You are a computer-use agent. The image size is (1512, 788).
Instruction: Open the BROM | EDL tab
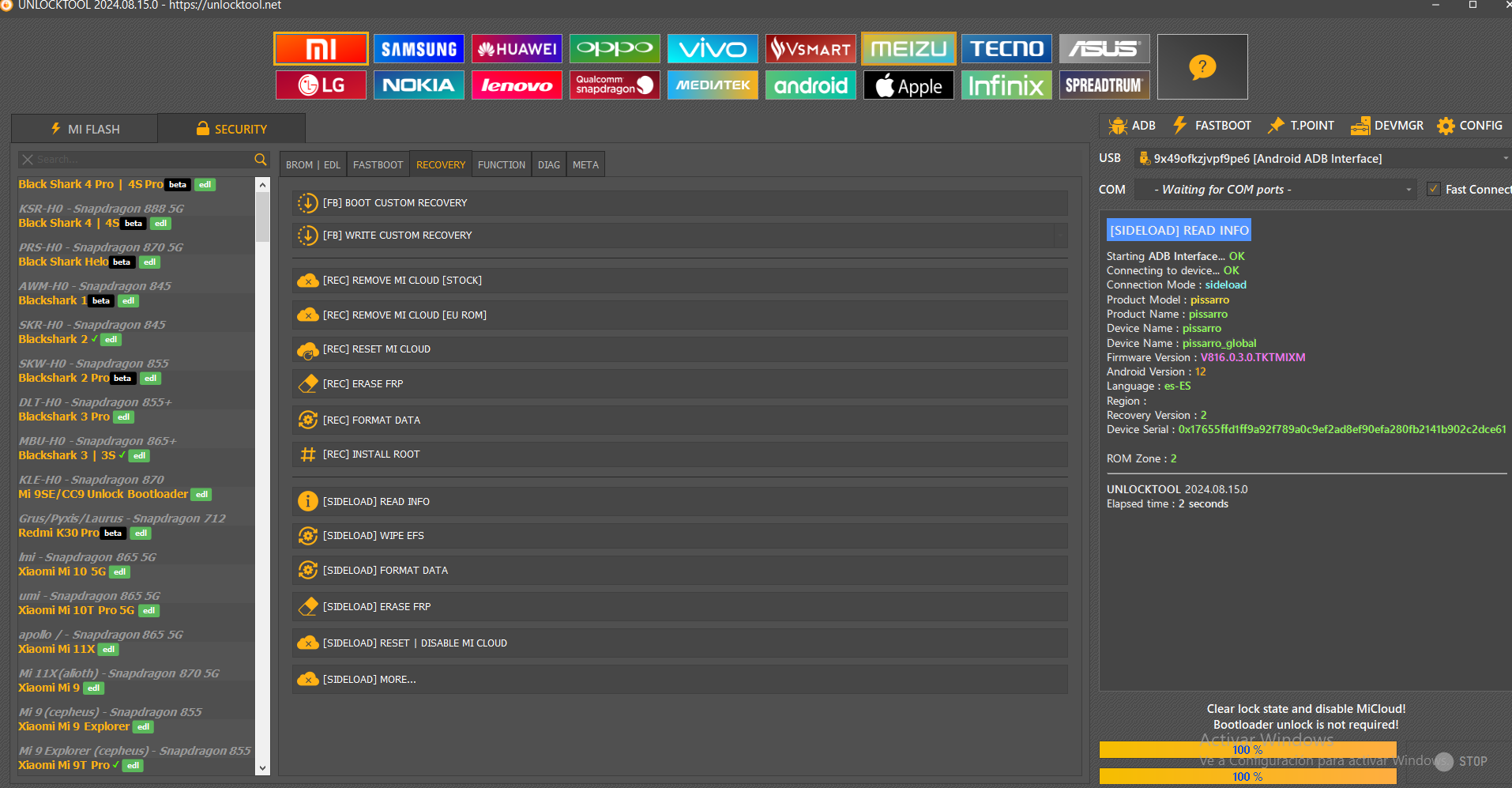[313, 164]
